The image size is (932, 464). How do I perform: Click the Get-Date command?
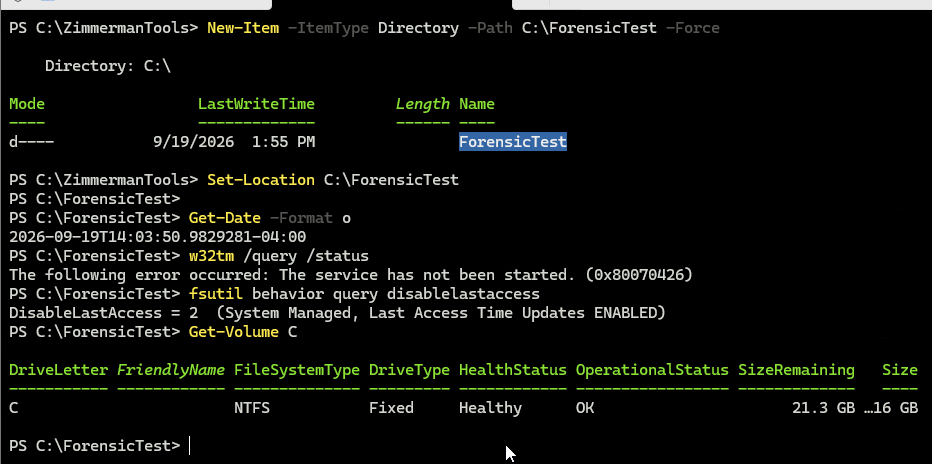[x=225, y=218]
